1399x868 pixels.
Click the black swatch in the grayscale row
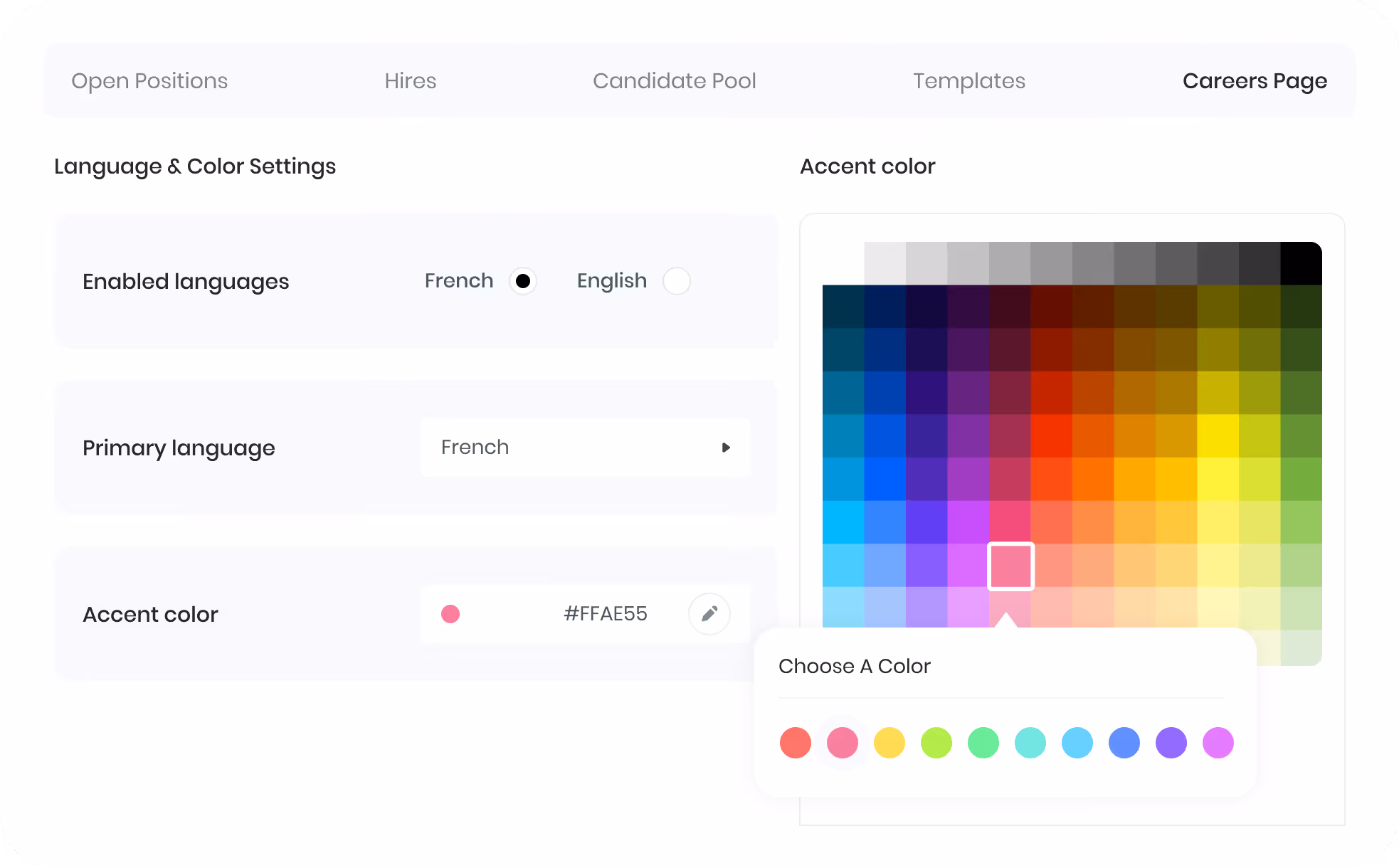[x=1302, y=263]
